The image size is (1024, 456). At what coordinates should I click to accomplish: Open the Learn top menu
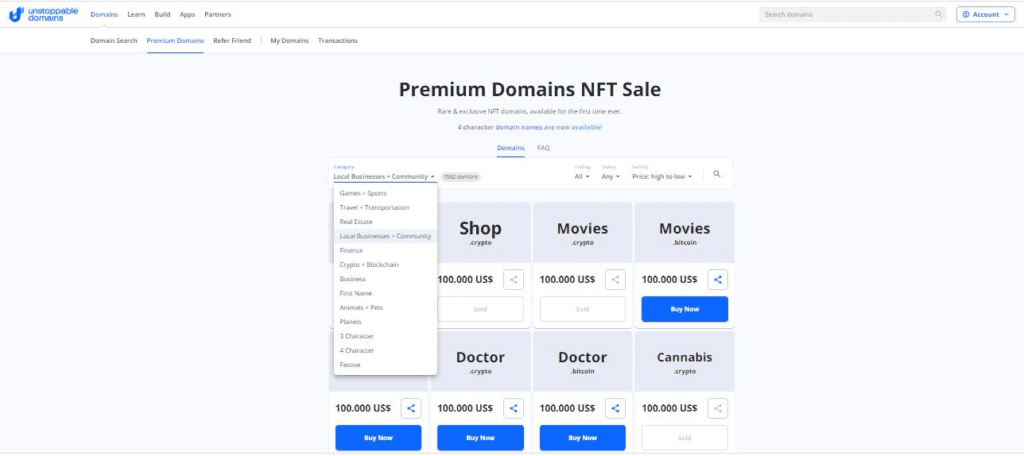coord(136,14)
